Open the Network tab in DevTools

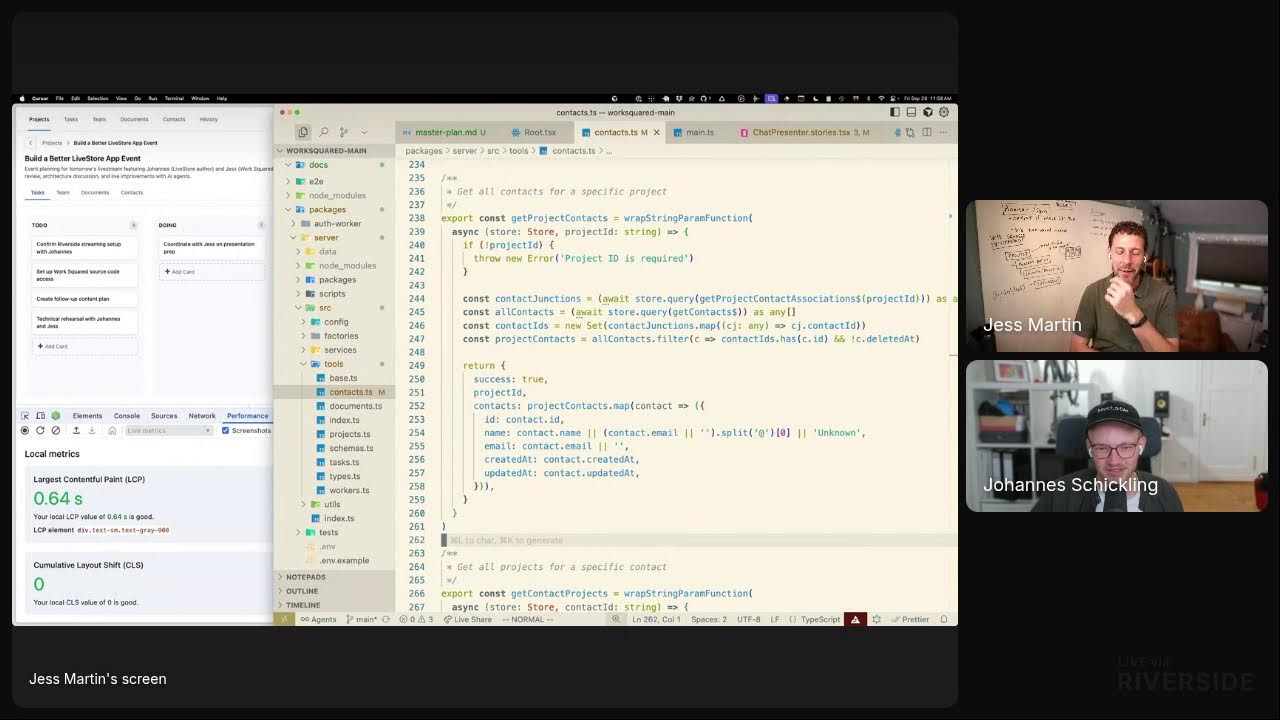202,416
